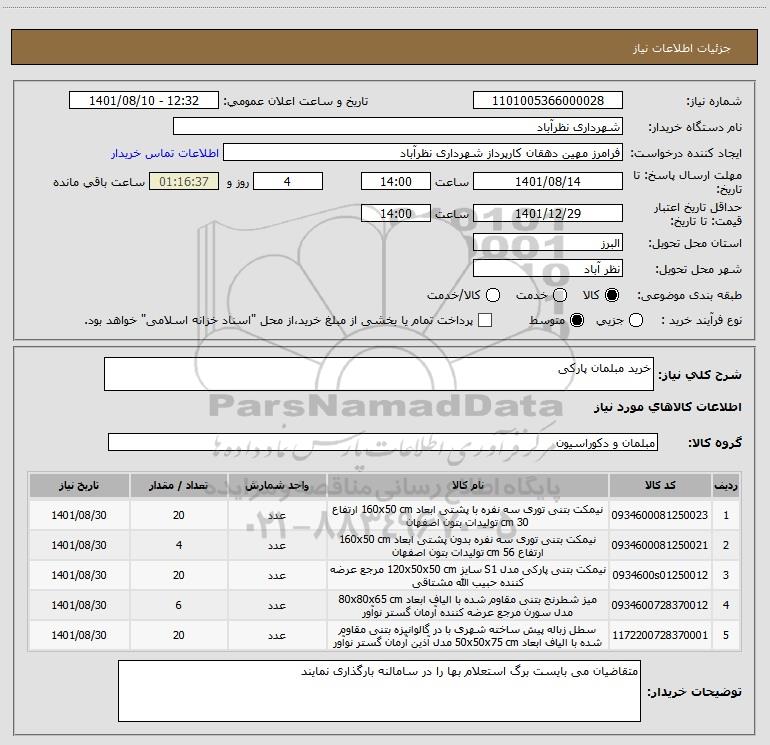This screenshot has width=770, height=745.
Task: Click the اطلاعات کالاهای مورد نیاز heading
Action: pos(668,407)
